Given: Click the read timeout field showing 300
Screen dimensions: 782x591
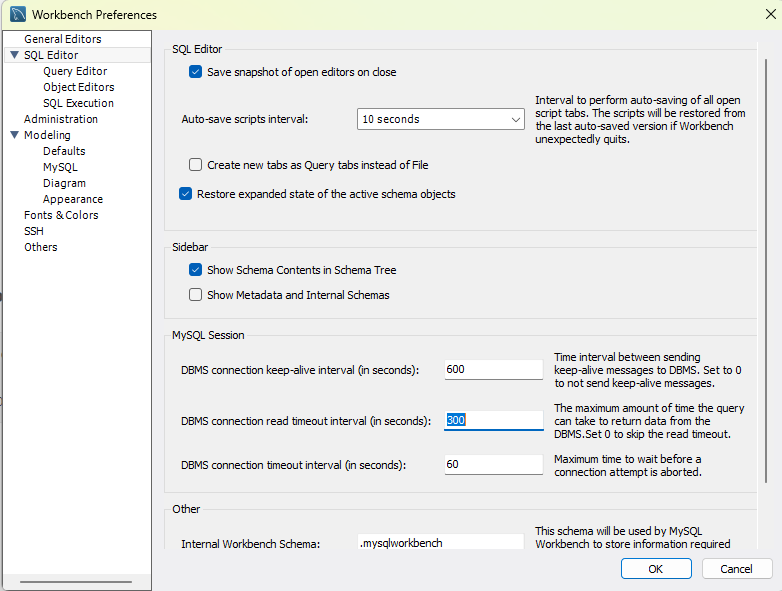Looking at the screenshot, I should click(494, 420).
